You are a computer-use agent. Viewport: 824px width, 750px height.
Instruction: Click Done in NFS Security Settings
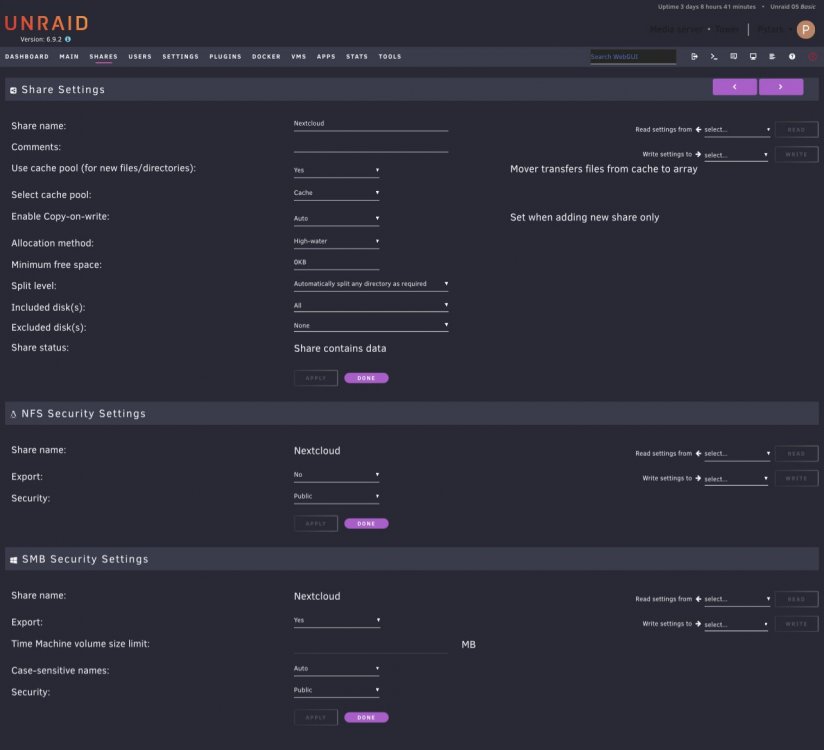[366, 523]
